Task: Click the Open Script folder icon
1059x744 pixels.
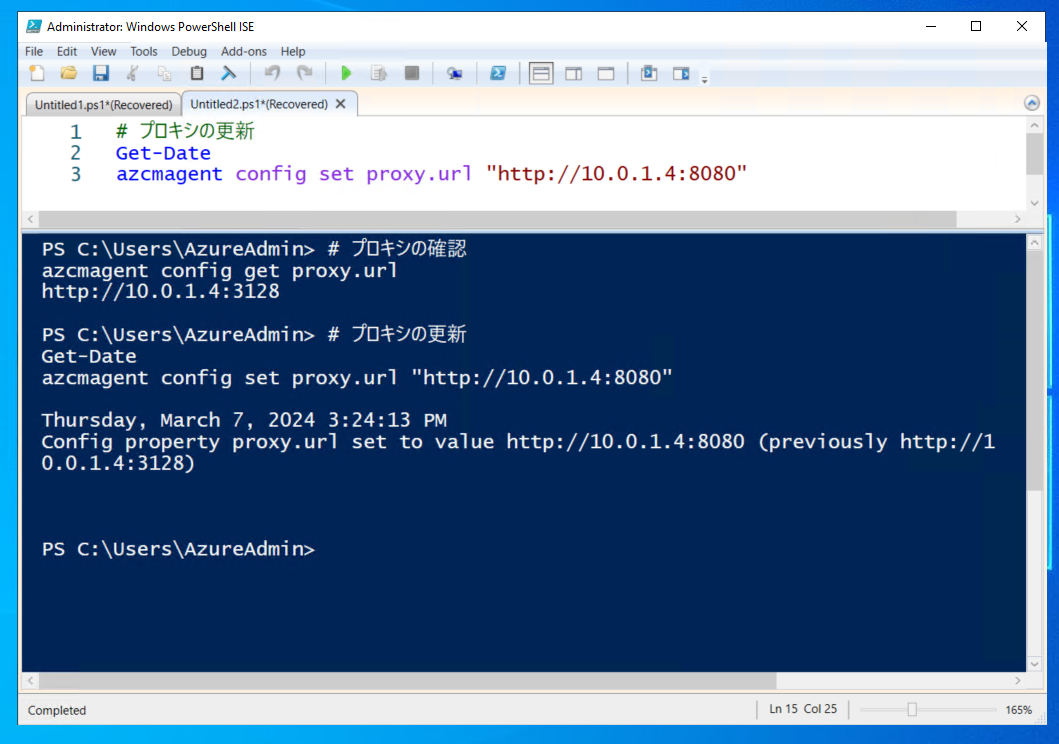Action: 68,73
